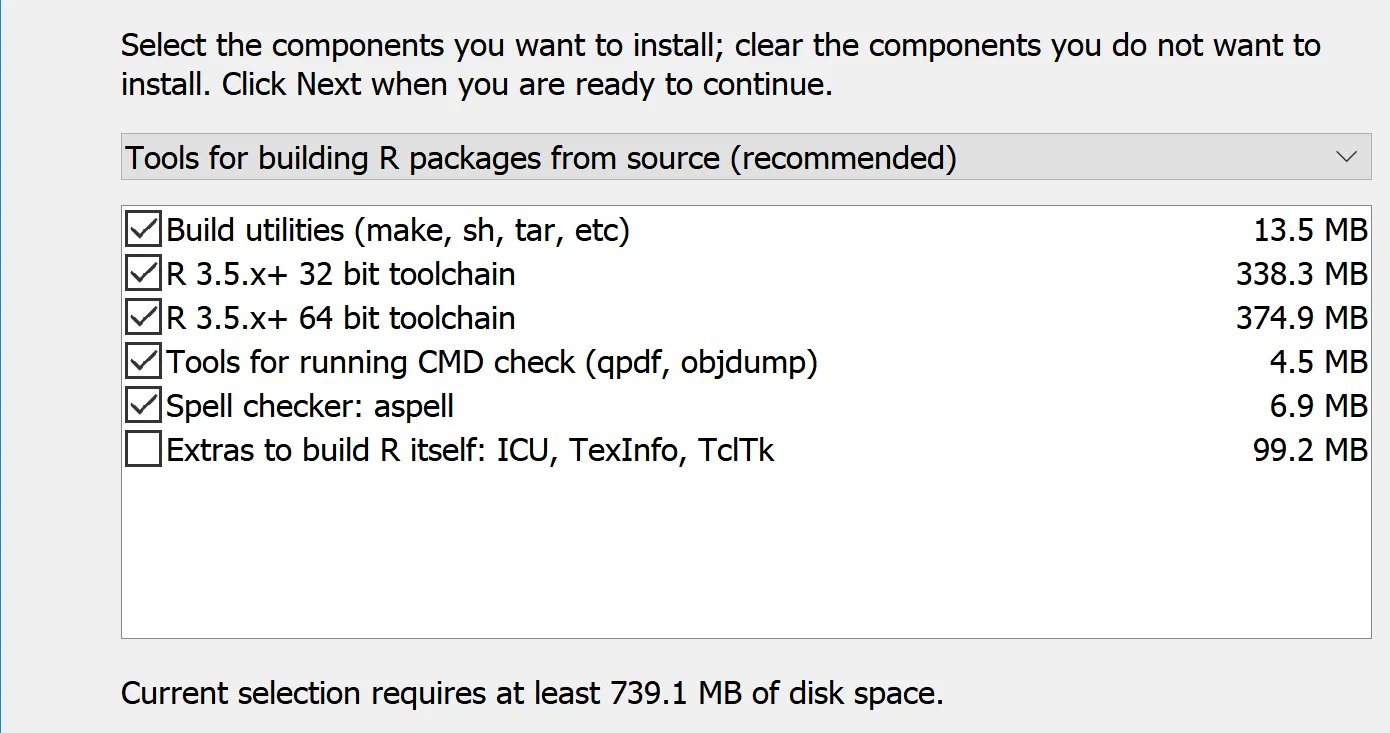Disable the CMD check tools checkbox

[x=143, y=362]
